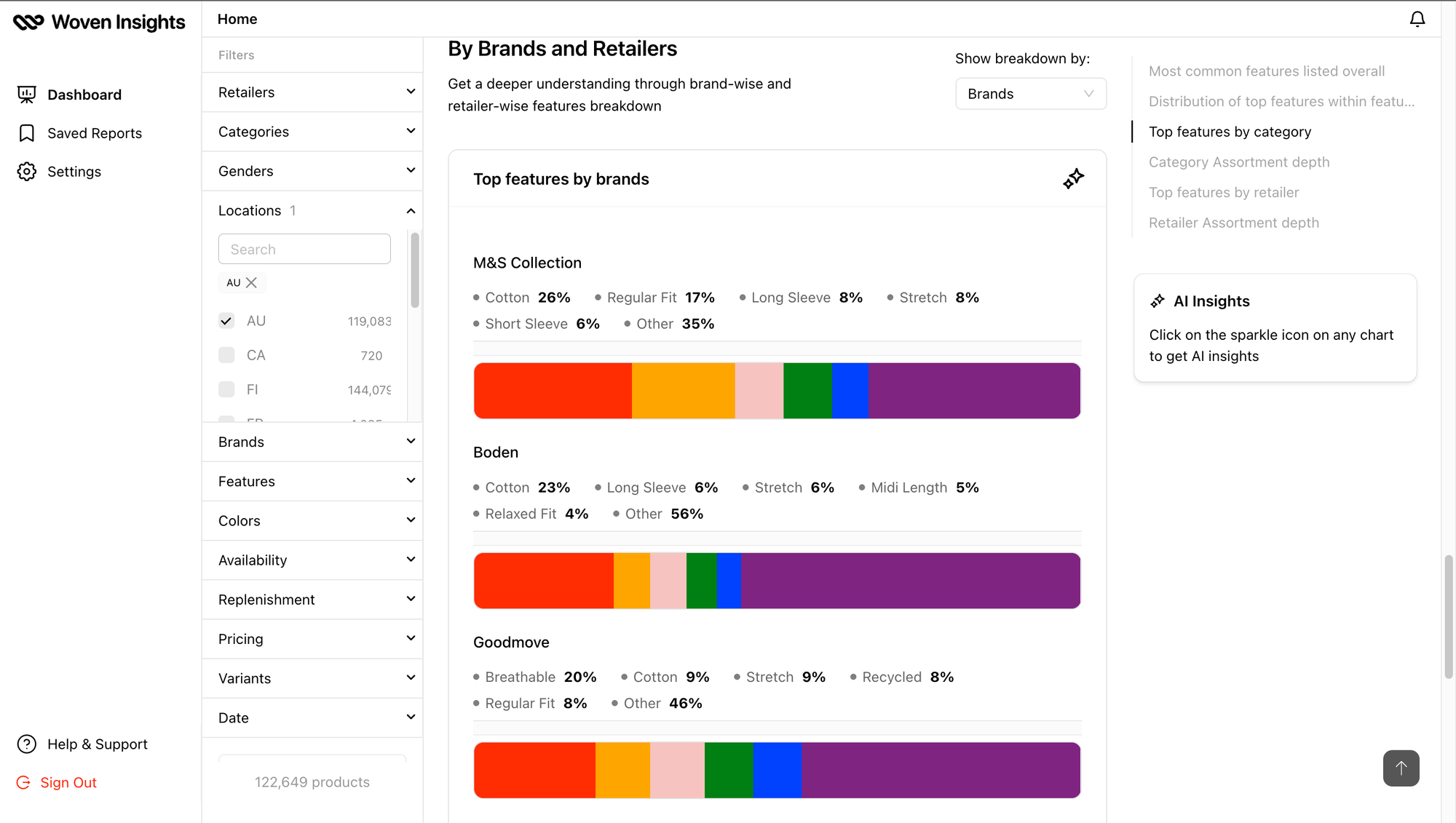The width and height of the screenshot is (1456, 823).
Task: Click purple Other segment in Boden bar
Action: tap(910, 581)
